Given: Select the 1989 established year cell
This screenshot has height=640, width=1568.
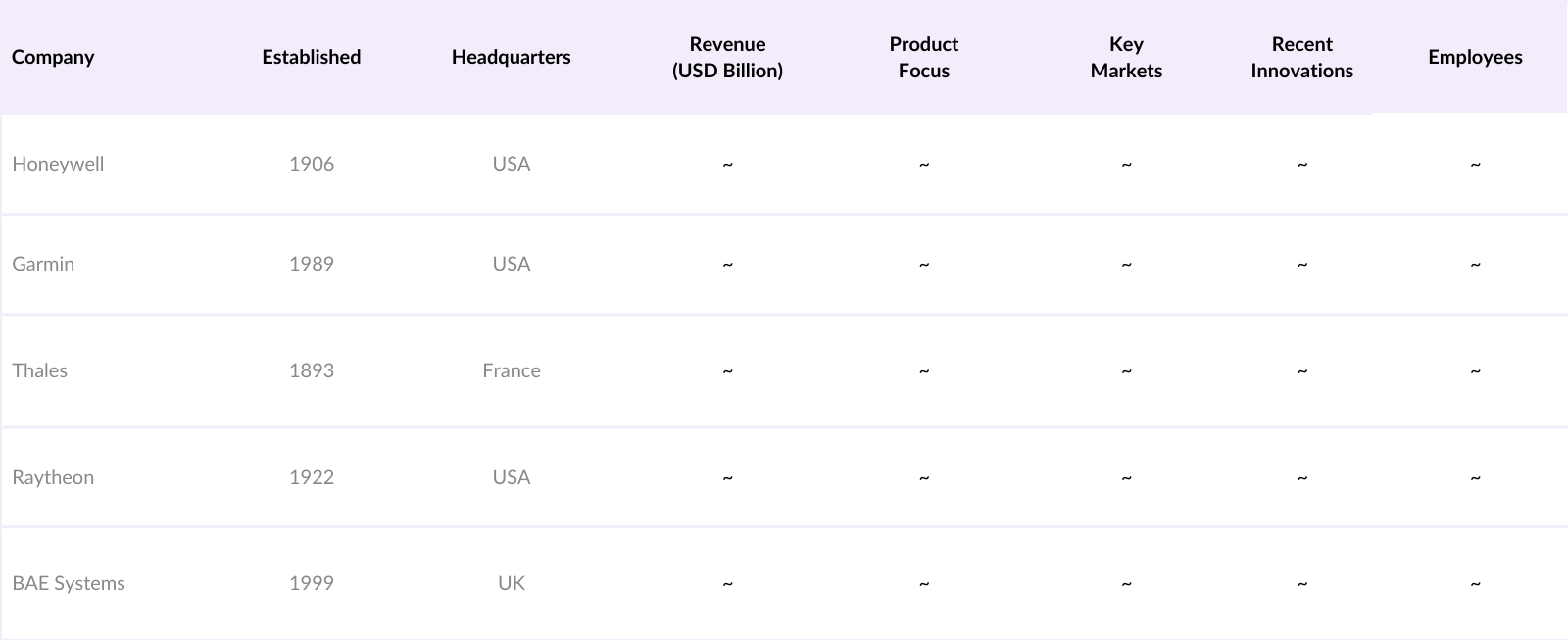Looking at the screenshot, I should click(311, 264).
